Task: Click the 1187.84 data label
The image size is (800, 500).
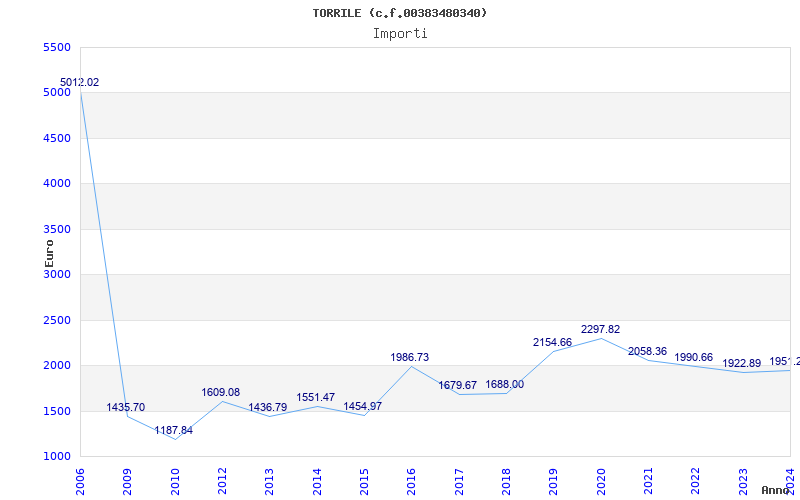Action: pos(173,430)
